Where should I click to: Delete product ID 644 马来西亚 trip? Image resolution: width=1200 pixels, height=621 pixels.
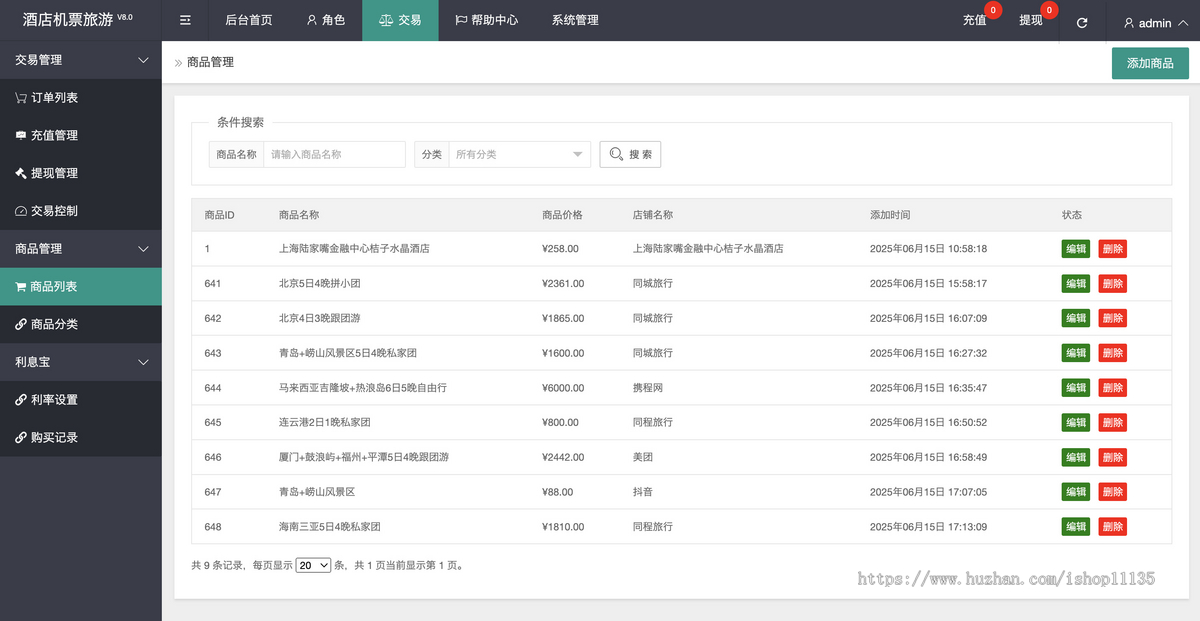click(1113, 388)
